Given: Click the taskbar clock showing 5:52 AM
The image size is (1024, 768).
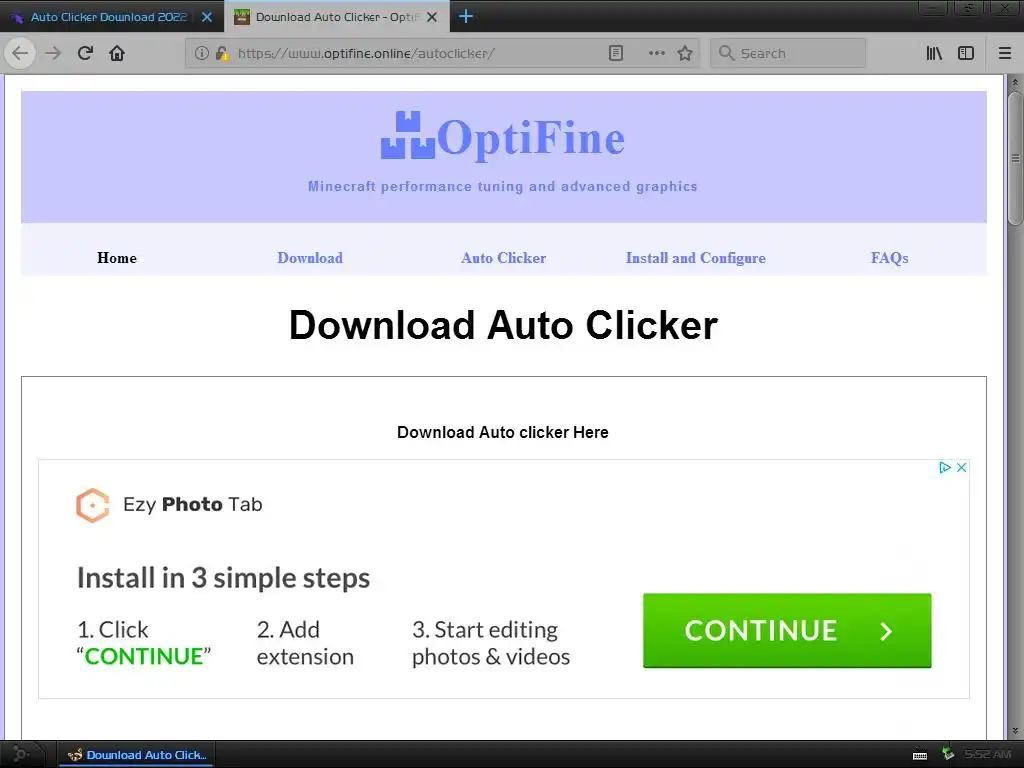Looking at the screenshot, I should click(x=987, y=755).
